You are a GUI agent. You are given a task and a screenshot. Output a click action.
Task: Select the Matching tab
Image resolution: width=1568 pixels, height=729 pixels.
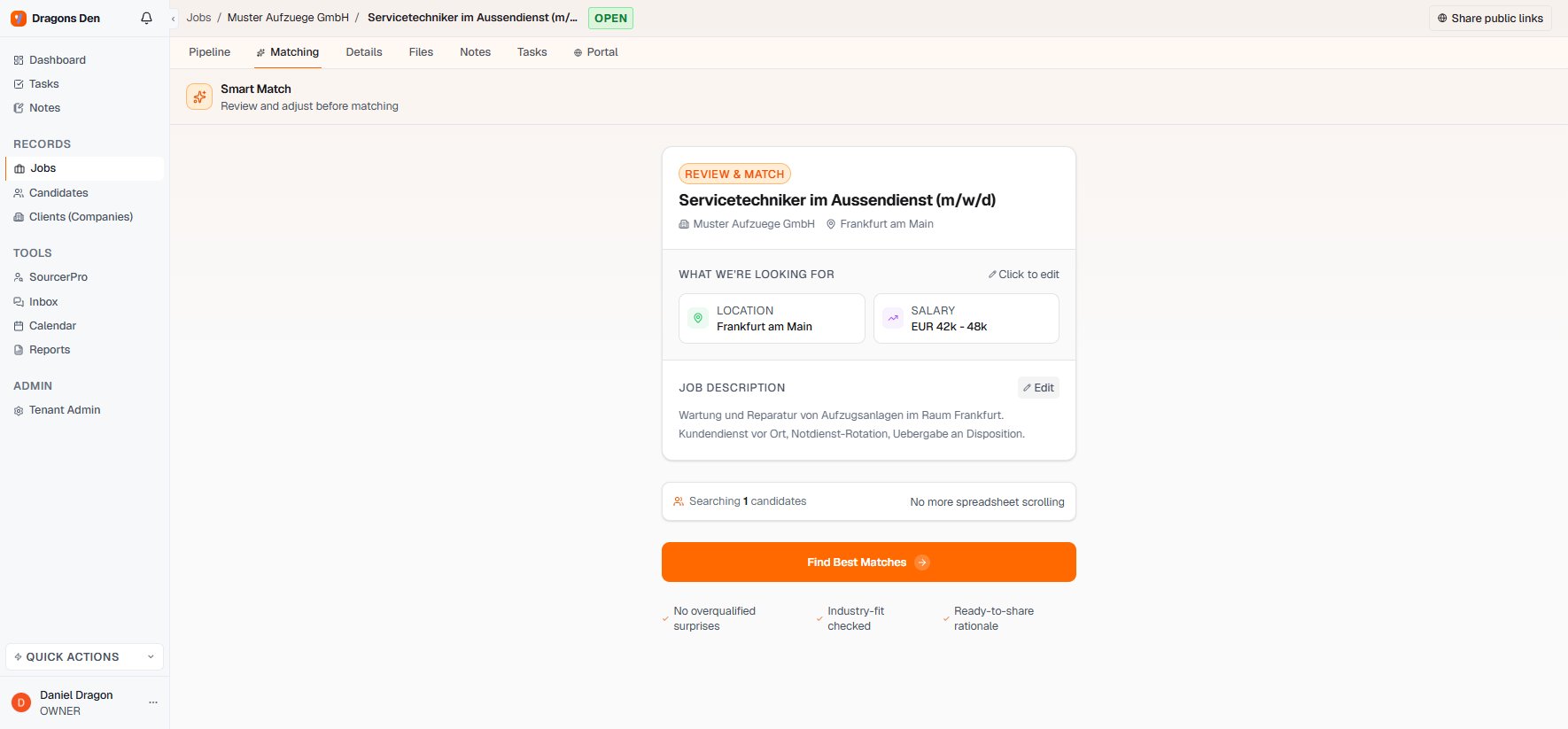click(x=288, y=52)
